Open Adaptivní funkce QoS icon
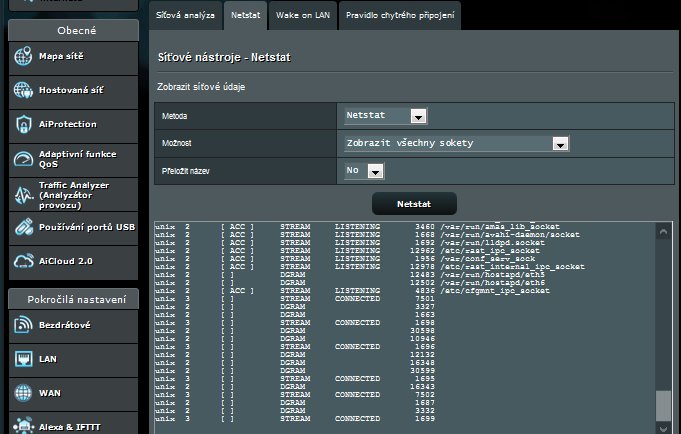The image size is (681, 434). (x=23, y=159)
